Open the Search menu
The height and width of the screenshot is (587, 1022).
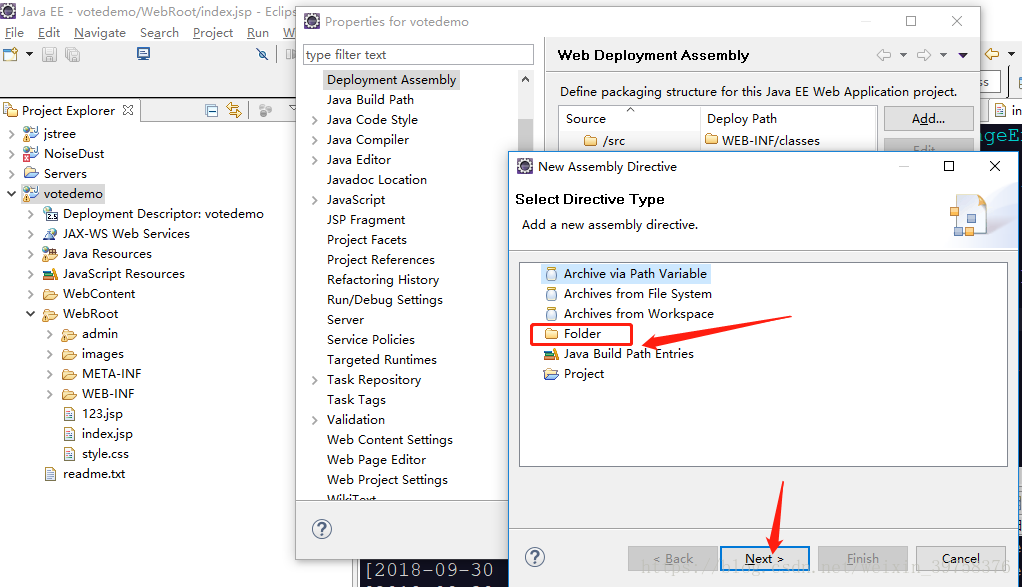coord(159,33)
